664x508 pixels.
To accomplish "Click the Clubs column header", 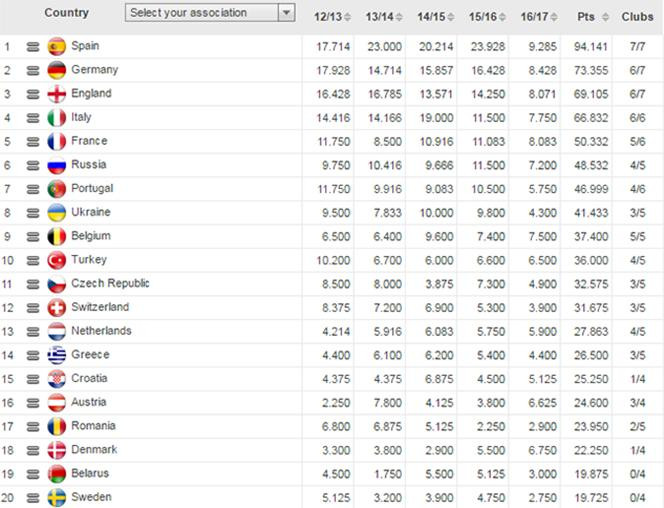I will [x=637, y=17].
